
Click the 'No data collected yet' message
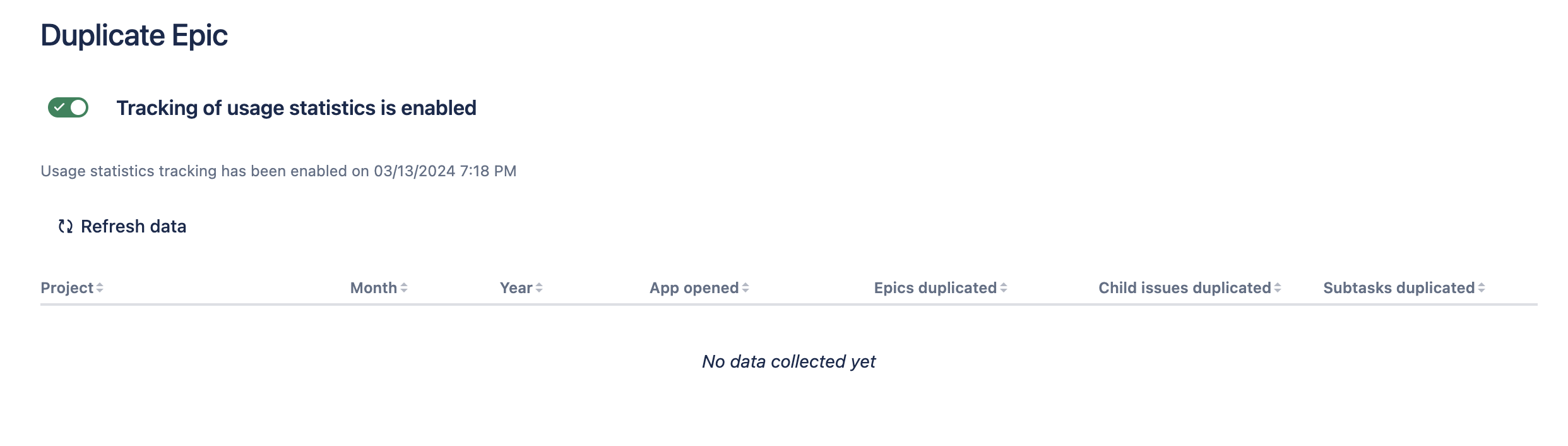[x=788, y=361]
